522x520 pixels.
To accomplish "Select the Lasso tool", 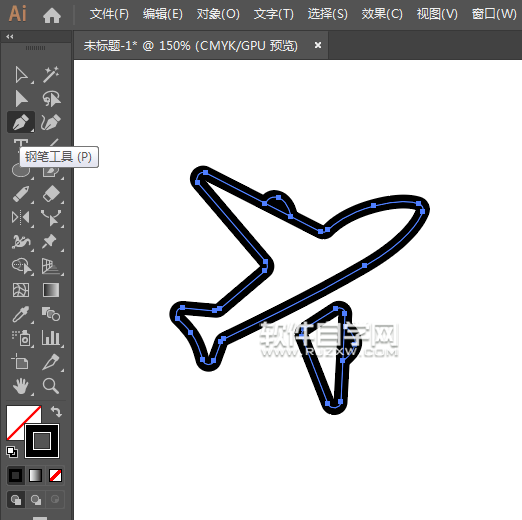I will pos(51,99).
